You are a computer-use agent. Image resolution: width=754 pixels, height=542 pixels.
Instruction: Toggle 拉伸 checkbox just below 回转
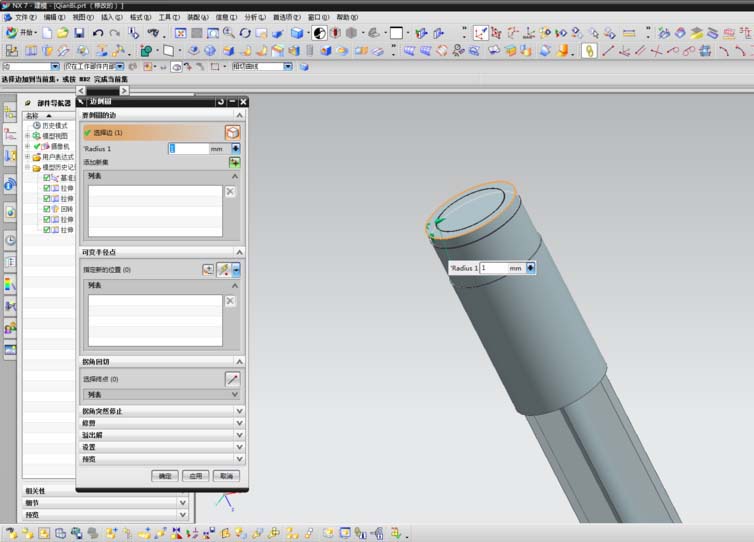[47, 219]
